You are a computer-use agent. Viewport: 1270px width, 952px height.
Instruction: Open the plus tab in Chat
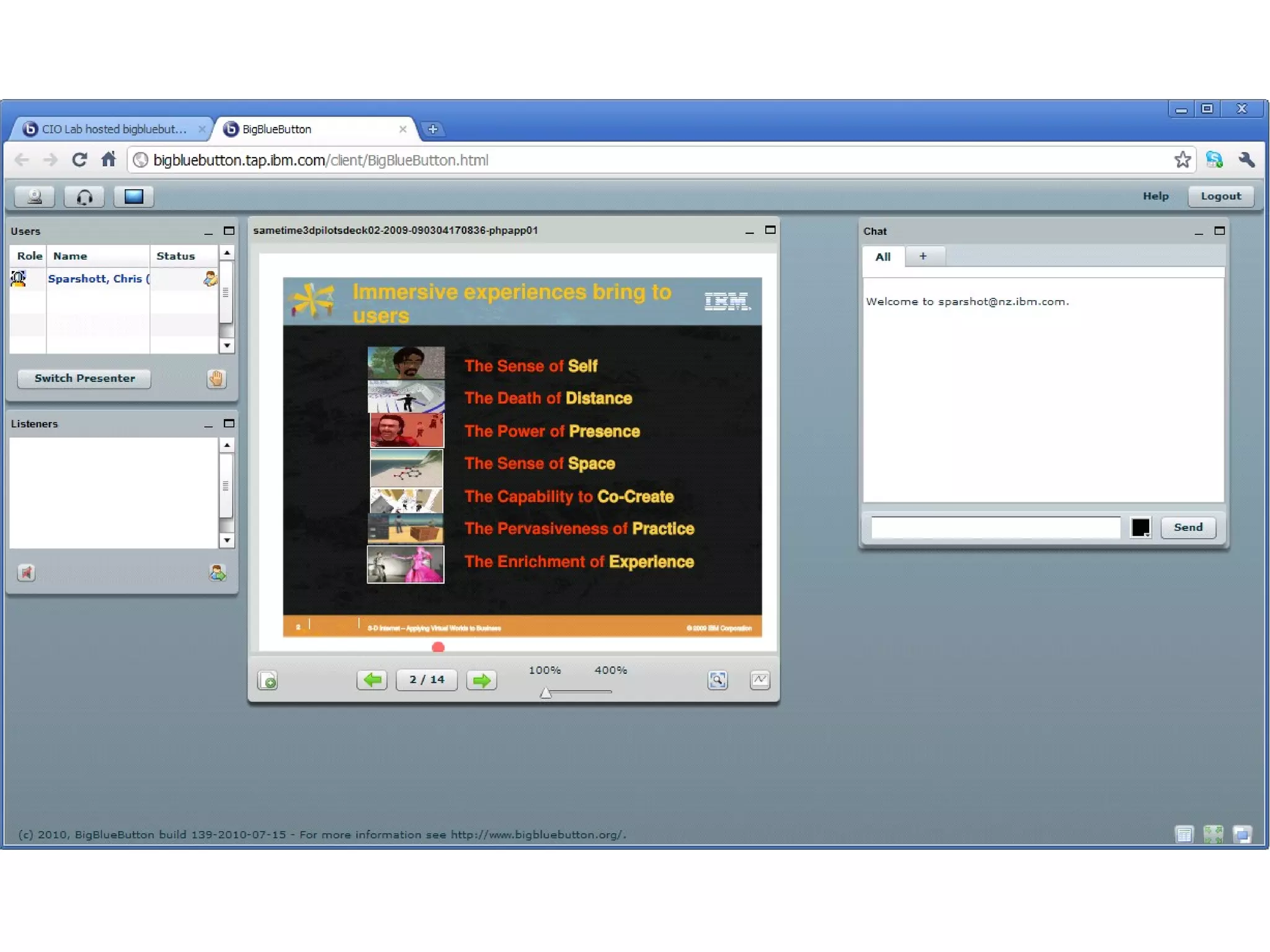pyautogui.click(x=923, y=256)
